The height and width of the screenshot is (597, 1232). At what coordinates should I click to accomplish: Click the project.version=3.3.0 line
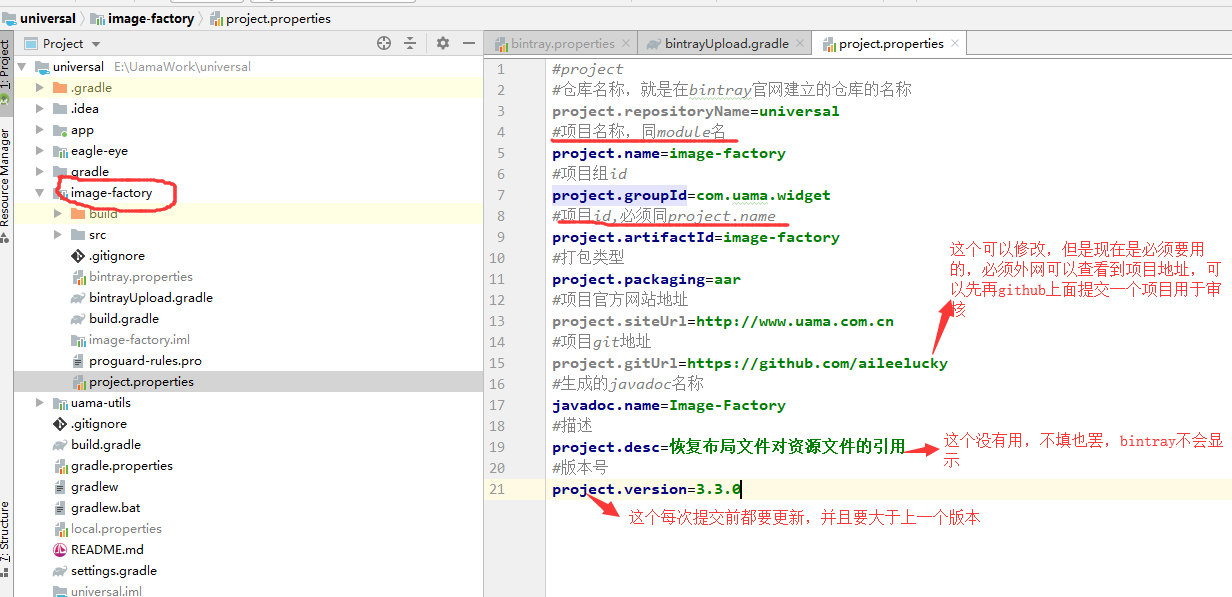(x=646, y=489)
